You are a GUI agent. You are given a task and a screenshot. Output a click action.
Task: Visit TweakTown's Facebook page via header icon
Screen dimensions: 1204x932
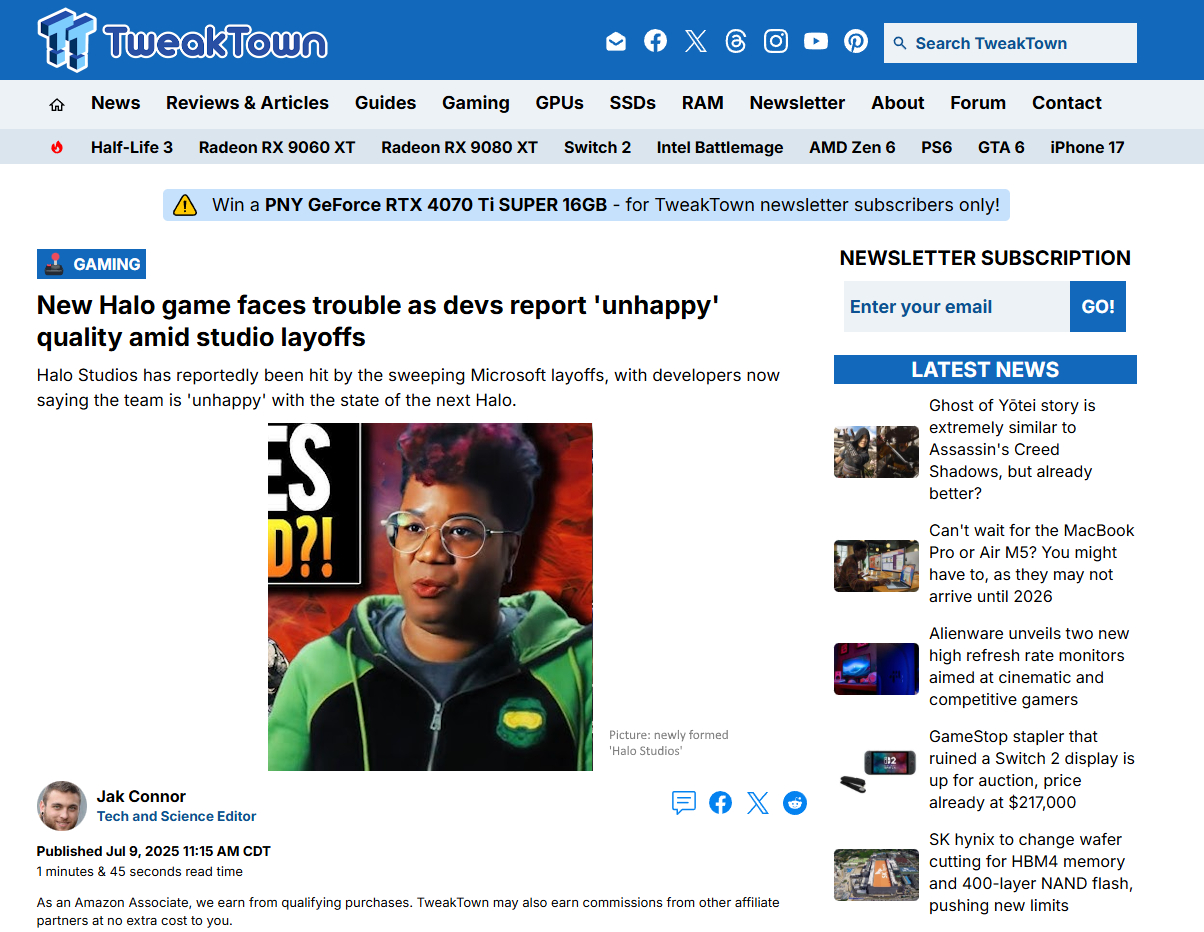[655, 41]
